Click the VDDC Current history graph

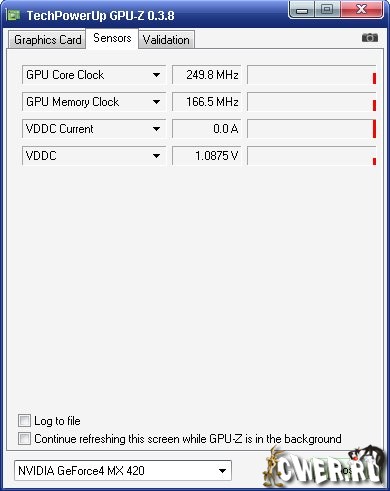[x=312, y=129]
